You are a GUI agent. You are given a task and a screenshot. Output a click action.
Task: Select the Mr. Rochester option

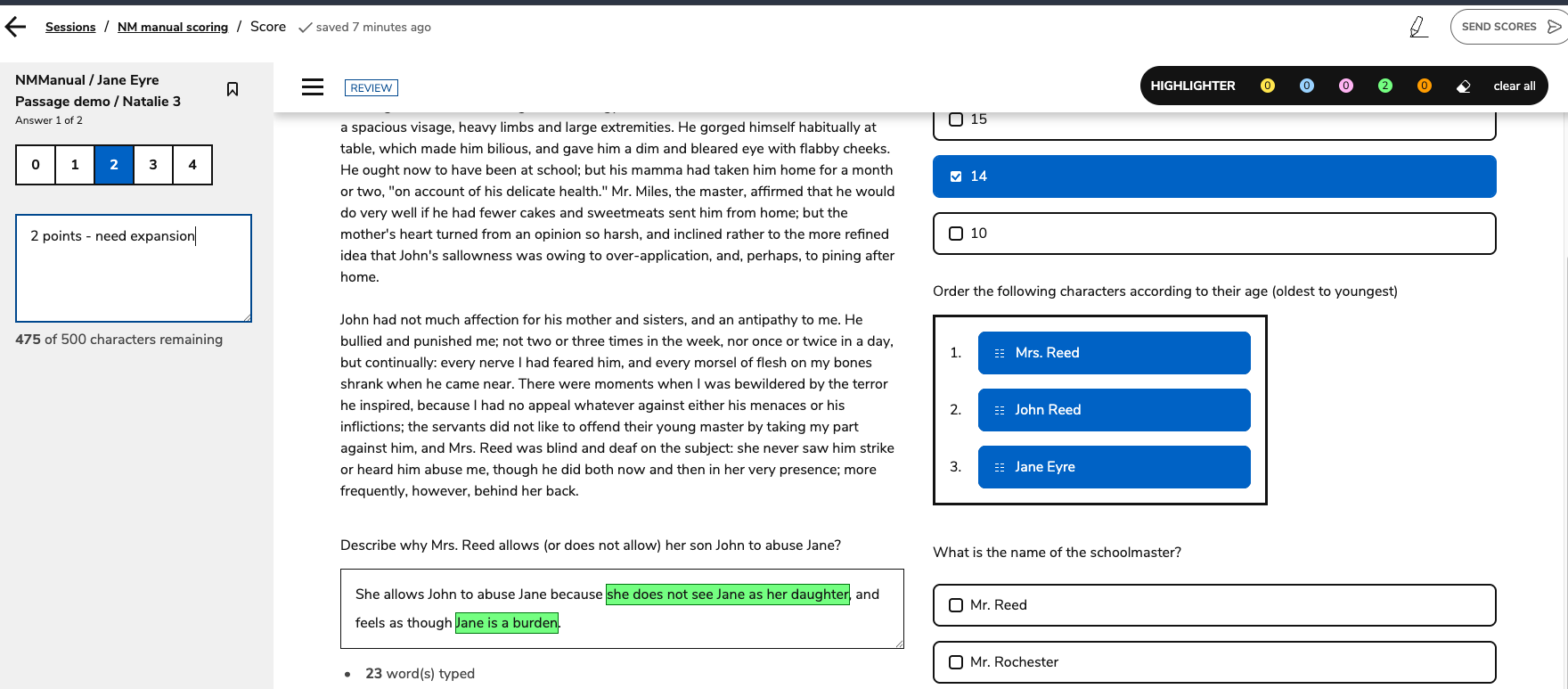pos(956,662)
